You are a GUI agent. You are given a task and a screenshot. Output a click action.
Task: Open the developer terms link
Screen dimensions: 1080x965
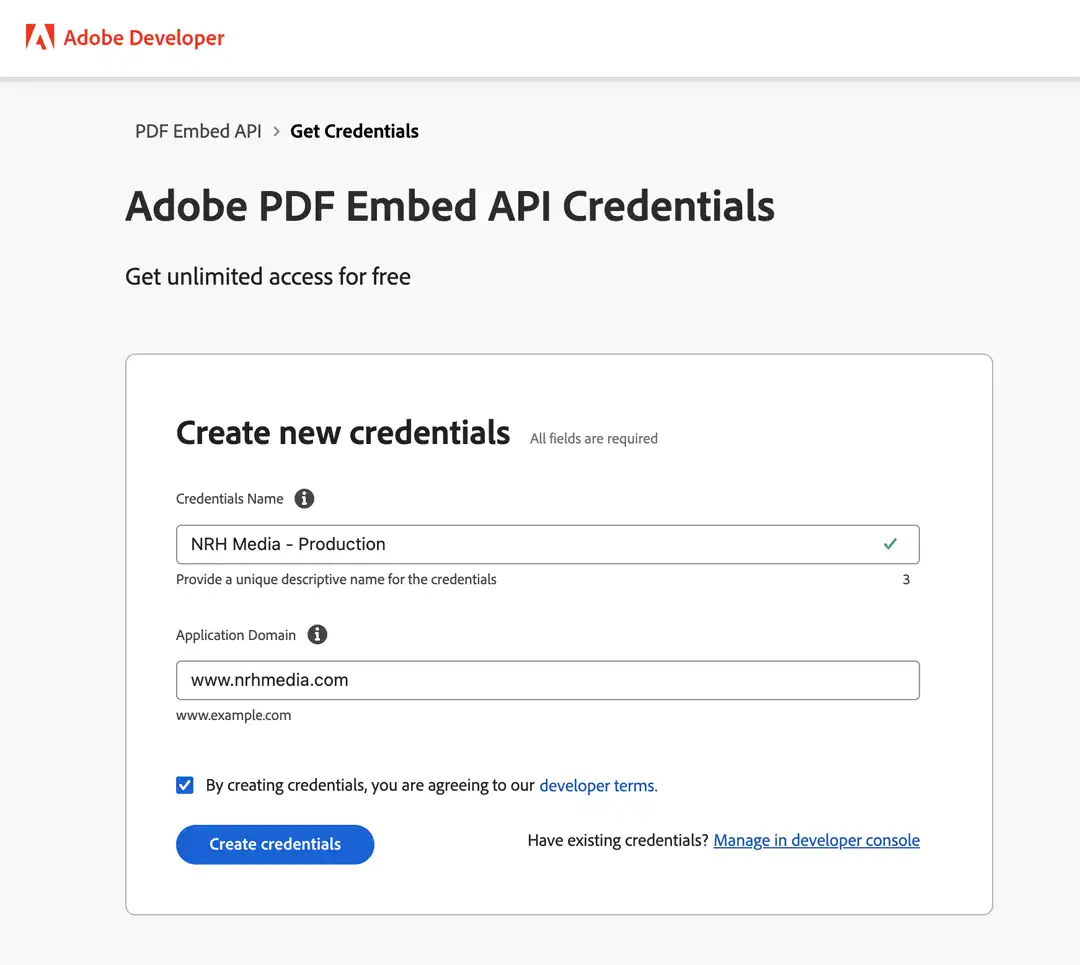(598, 785)
